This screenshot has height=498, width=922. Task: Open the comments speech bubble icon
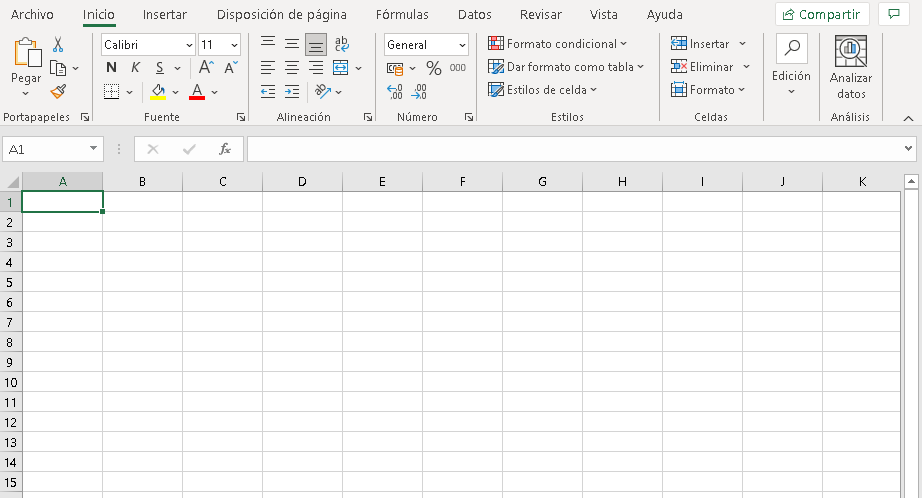click(x=894, y=14)
